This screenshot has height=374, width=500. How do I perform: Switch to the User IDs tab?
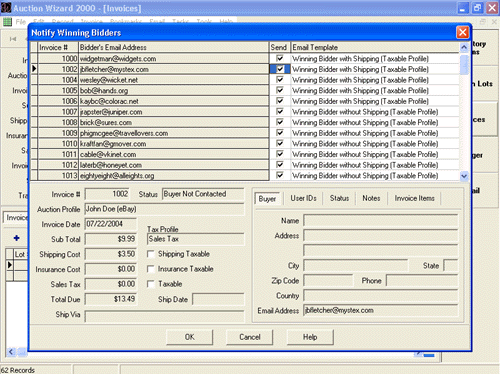click(x=303, y=198)
